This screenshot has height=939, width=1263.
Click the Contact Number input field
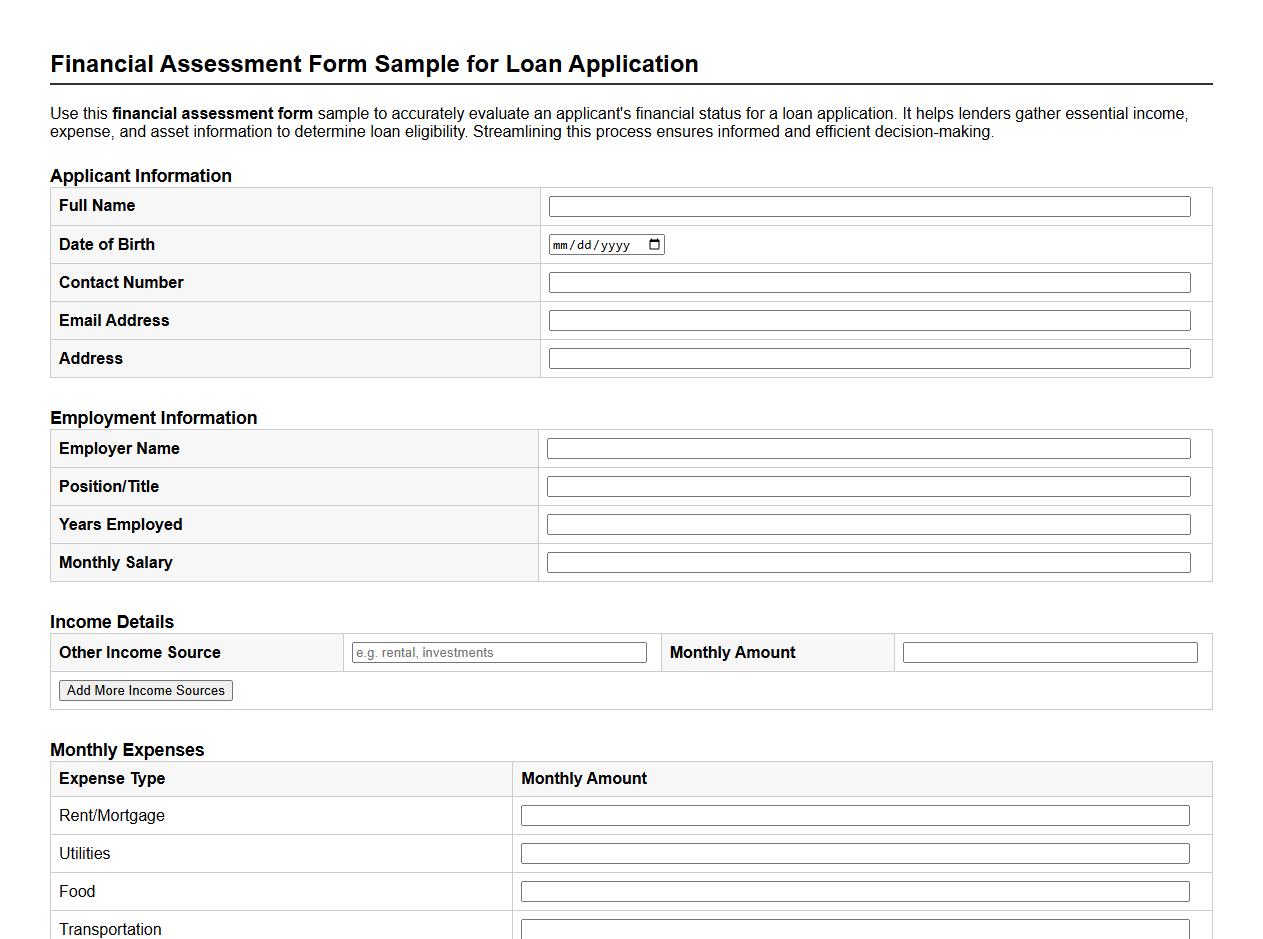[x=868, y=282]
